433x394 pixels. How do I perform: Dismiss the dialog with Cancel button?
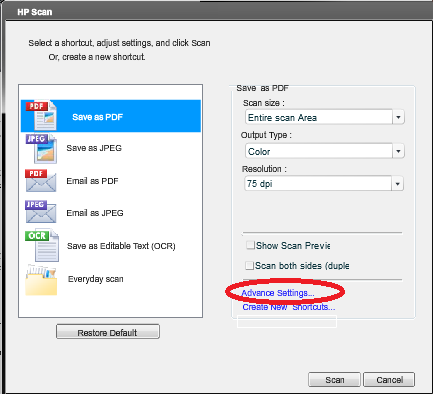pos(389,380)
